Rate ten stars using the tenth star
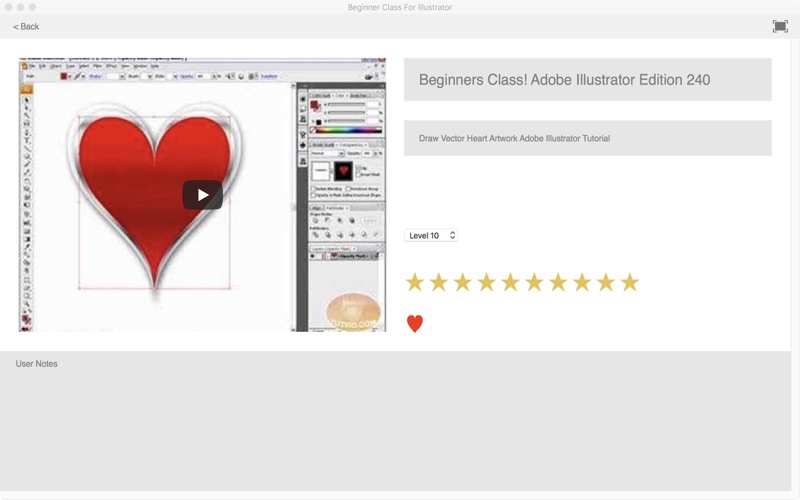The height and width of the screenshot is (500, 800). (x=630, y=282)
